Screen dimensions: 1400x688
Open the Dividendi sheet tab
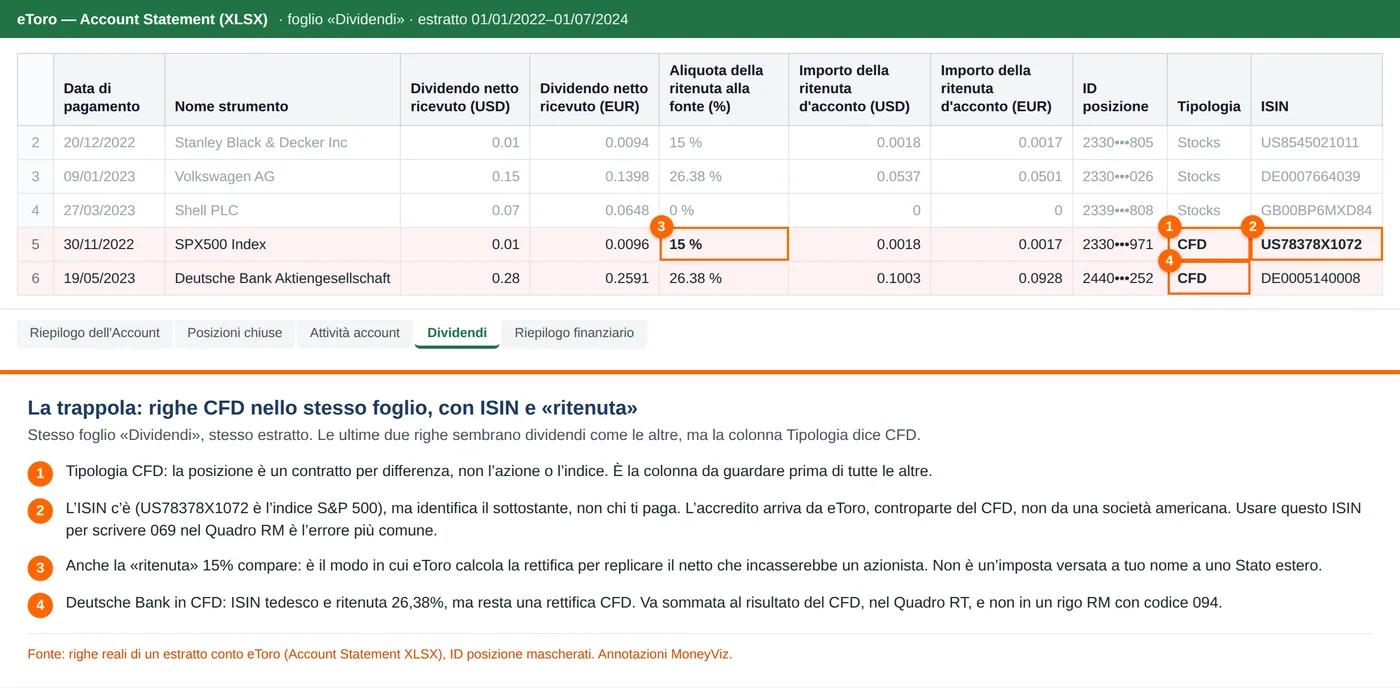pyautogui.click(x=457, y=333)
